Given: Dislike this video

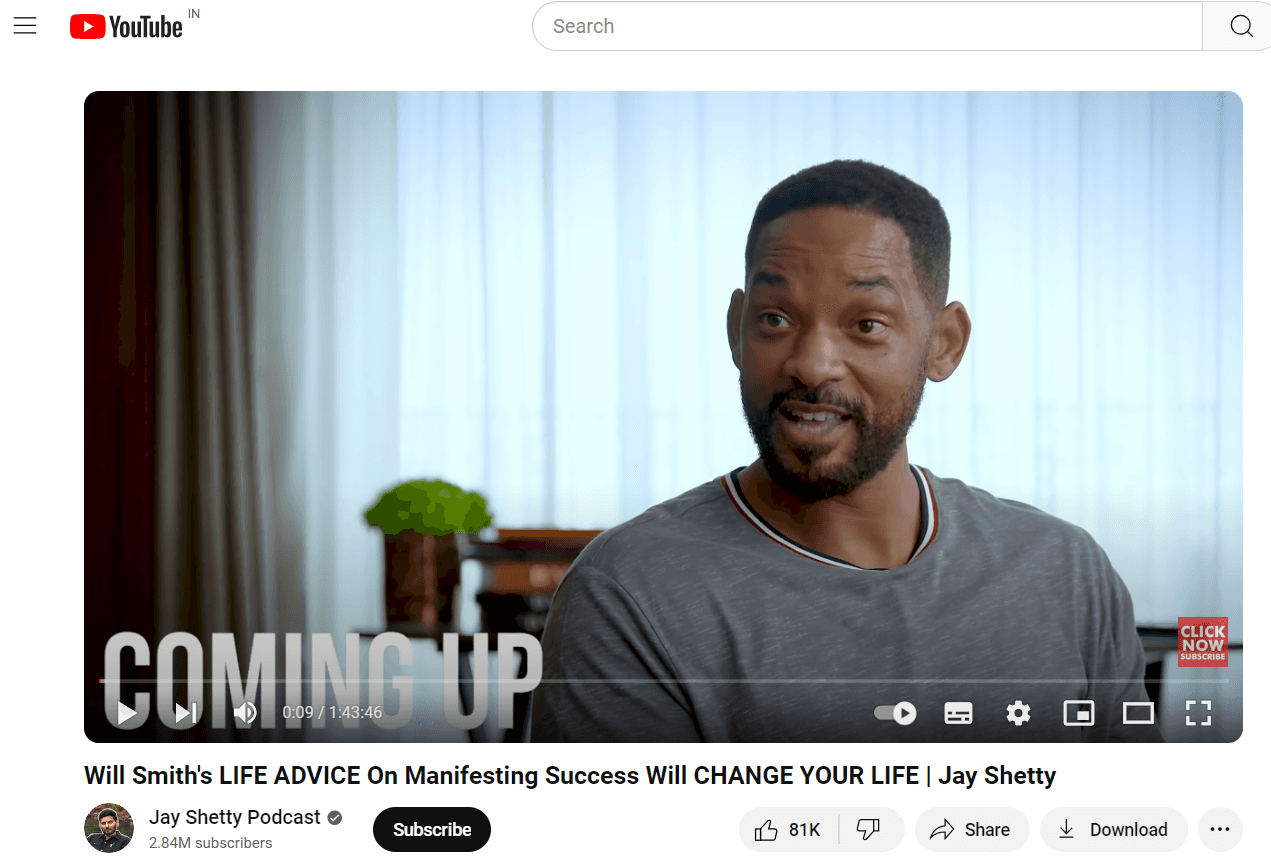Looking at the screenshot, I should pyautogui.click(x=870, y=830).
